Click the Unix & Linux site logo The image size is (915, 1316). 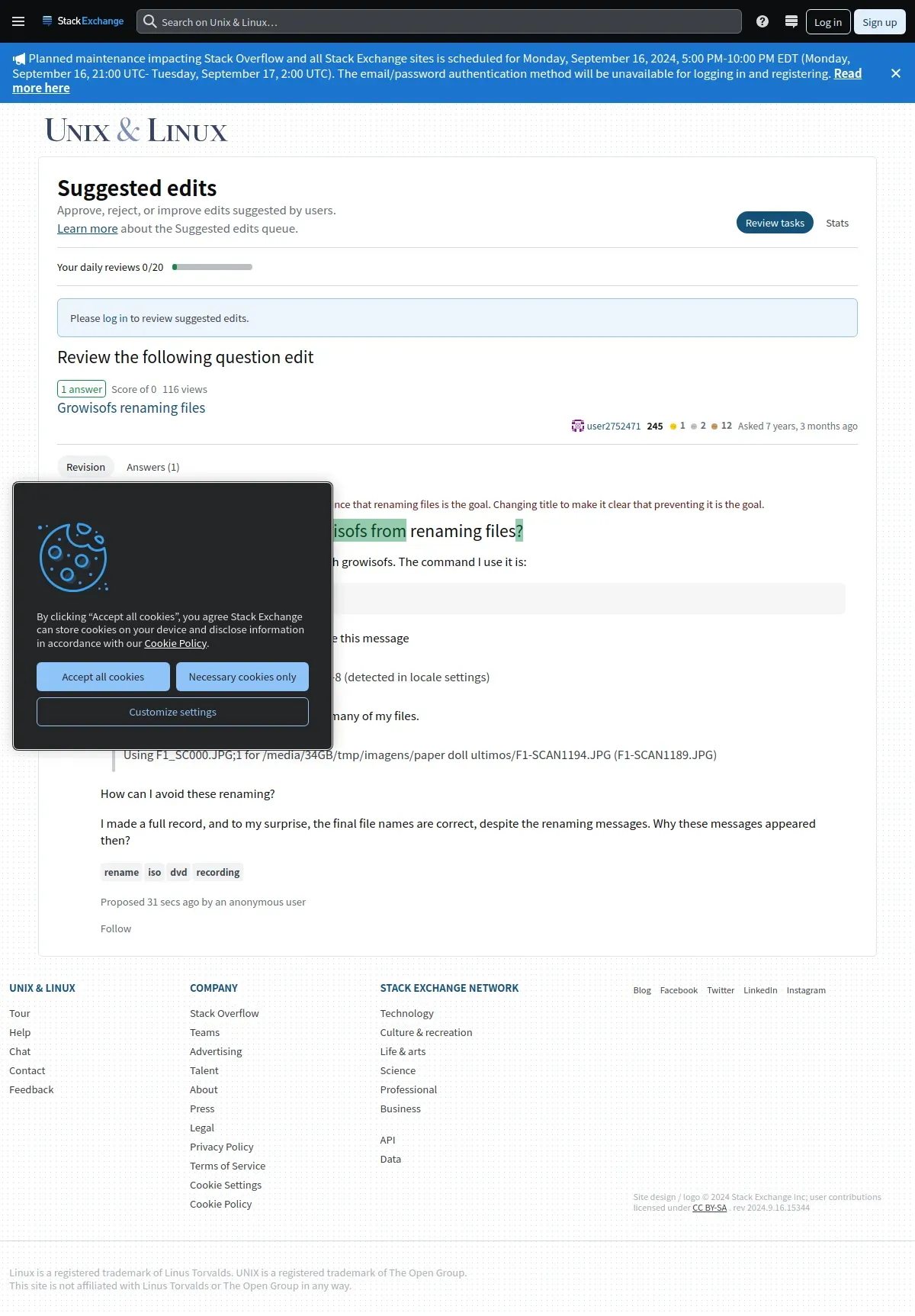[136, 130]
